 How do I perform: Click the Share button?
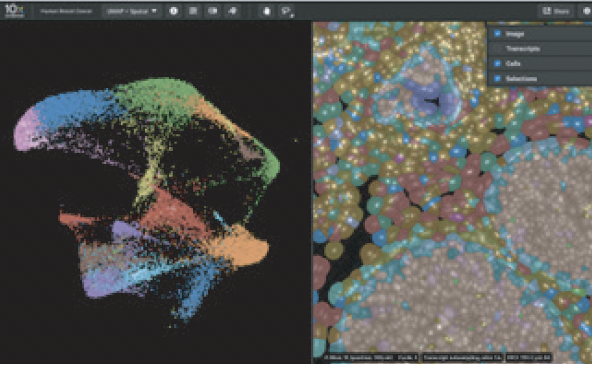click(556, 11)
